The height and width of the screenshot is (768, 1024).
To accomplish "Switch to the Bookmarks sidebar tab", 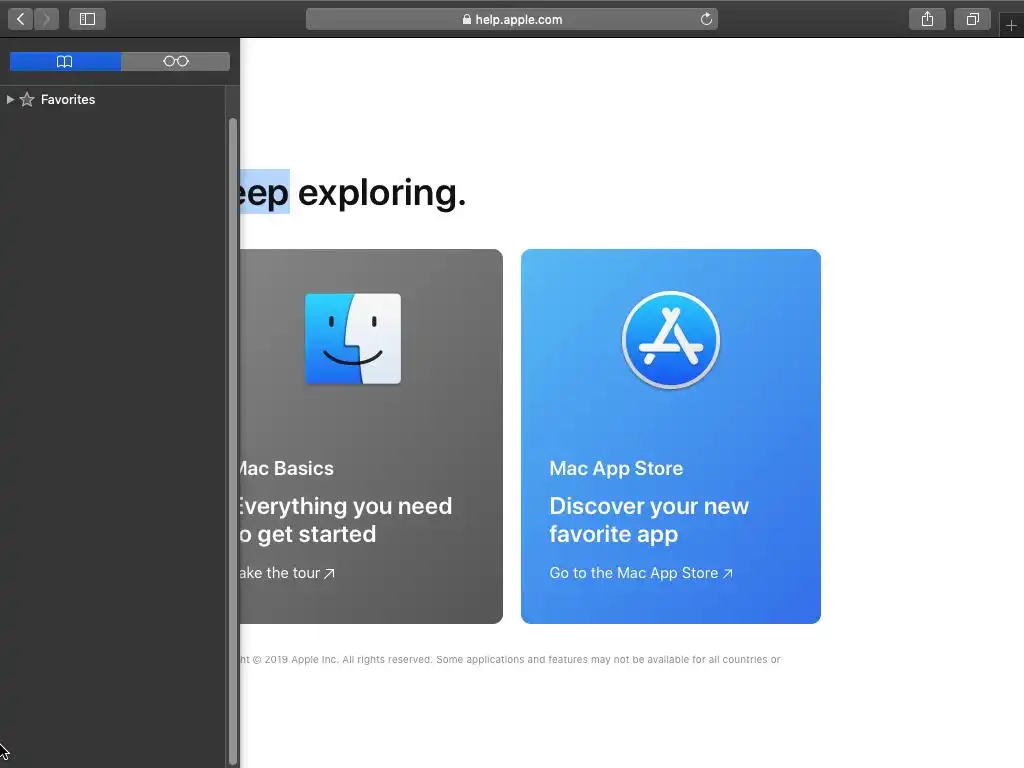I will pyautogui.click(x=65, y=61).
